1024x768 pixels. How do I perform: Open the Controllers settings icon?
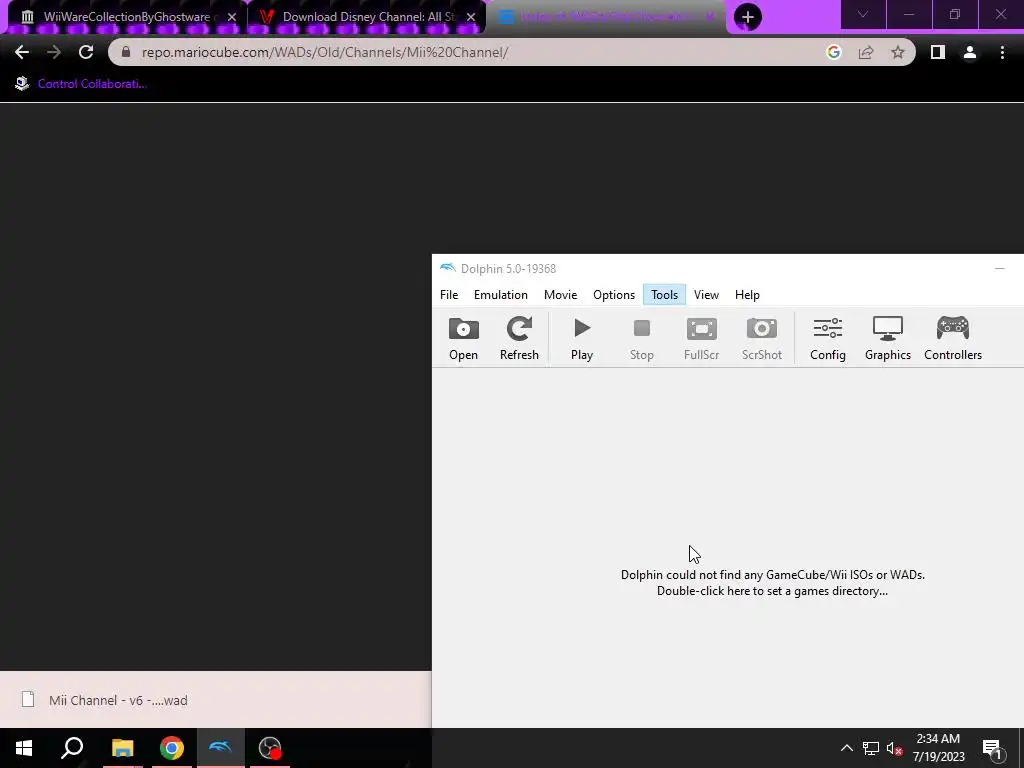(953, 338)
